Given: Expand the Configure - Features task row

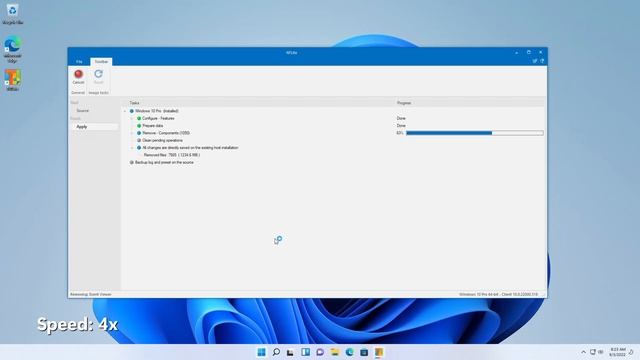Looking at the screenshot, I should tap(132, 118).
